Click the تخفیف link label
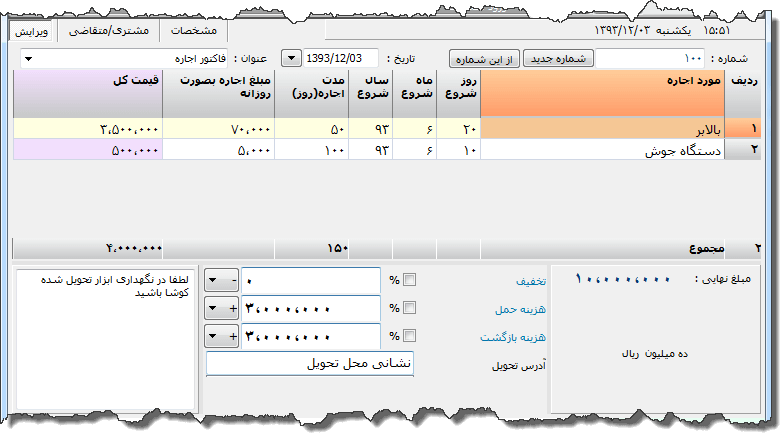The image size is (780, 433). point(531,282)
